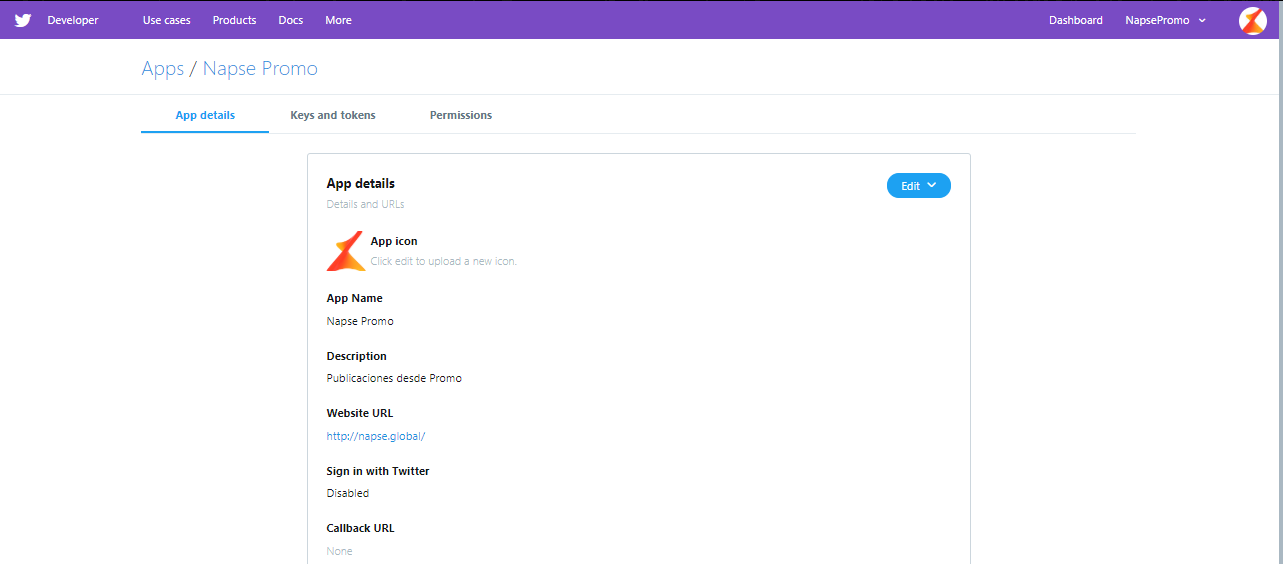Click the 'Website URL' label
Viewport: 1283px width, 564px height.
point(360,413)
